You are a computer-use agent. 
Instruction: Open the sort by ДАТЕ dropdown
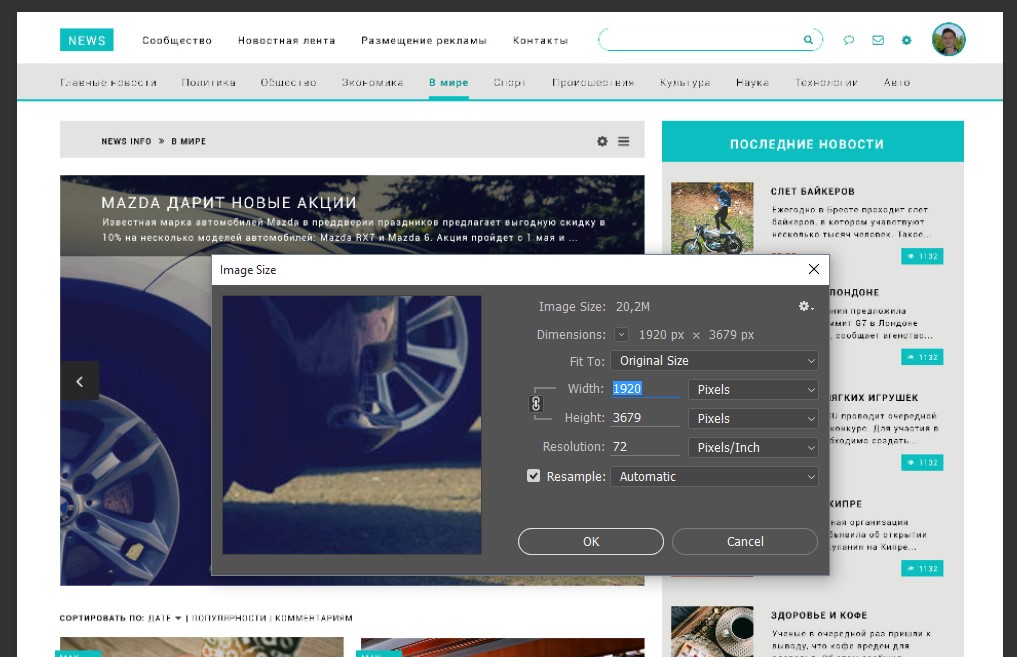point(165,618)
